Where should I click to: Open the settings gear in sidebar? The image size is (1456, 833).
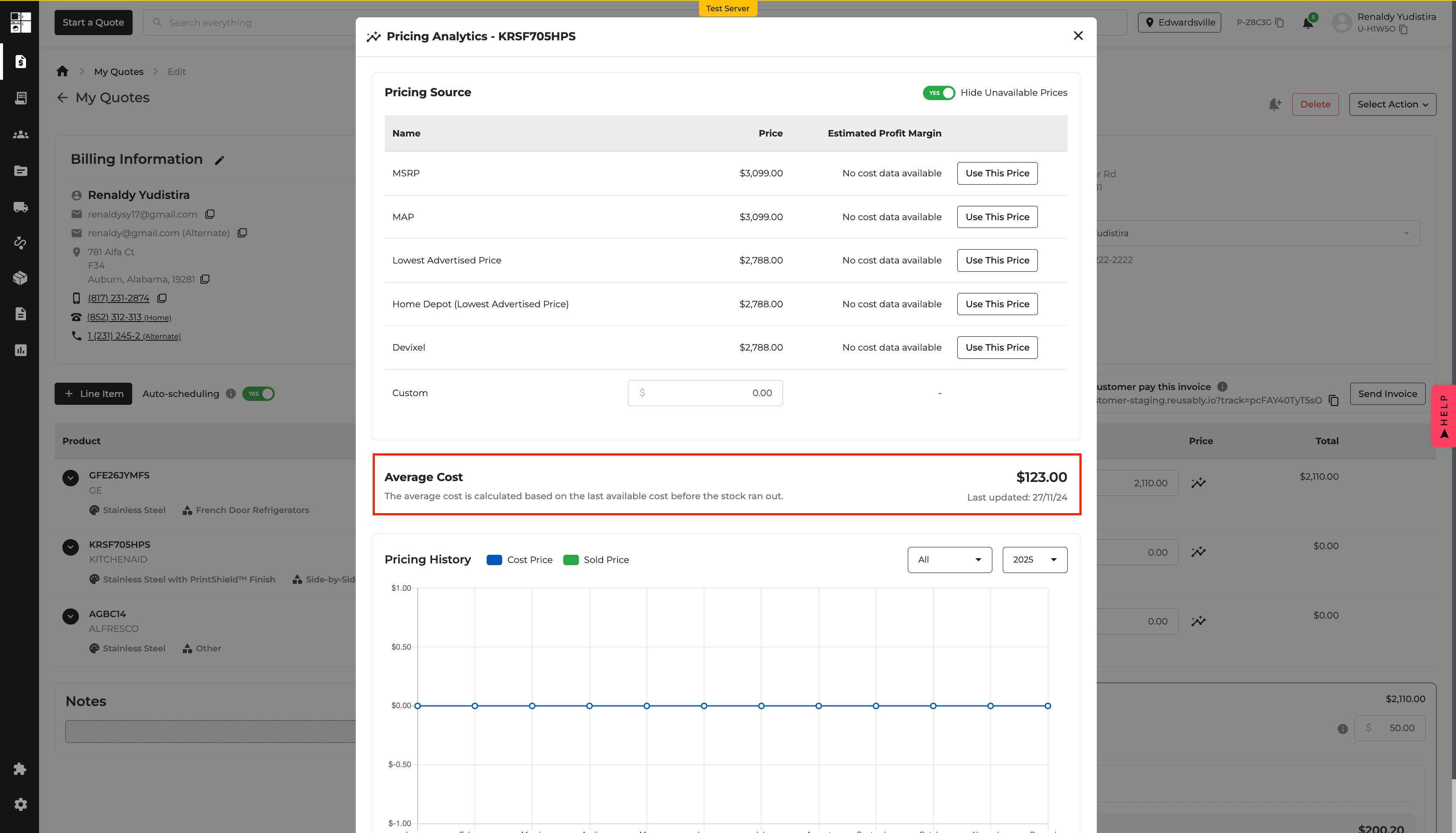pos(21,804)
